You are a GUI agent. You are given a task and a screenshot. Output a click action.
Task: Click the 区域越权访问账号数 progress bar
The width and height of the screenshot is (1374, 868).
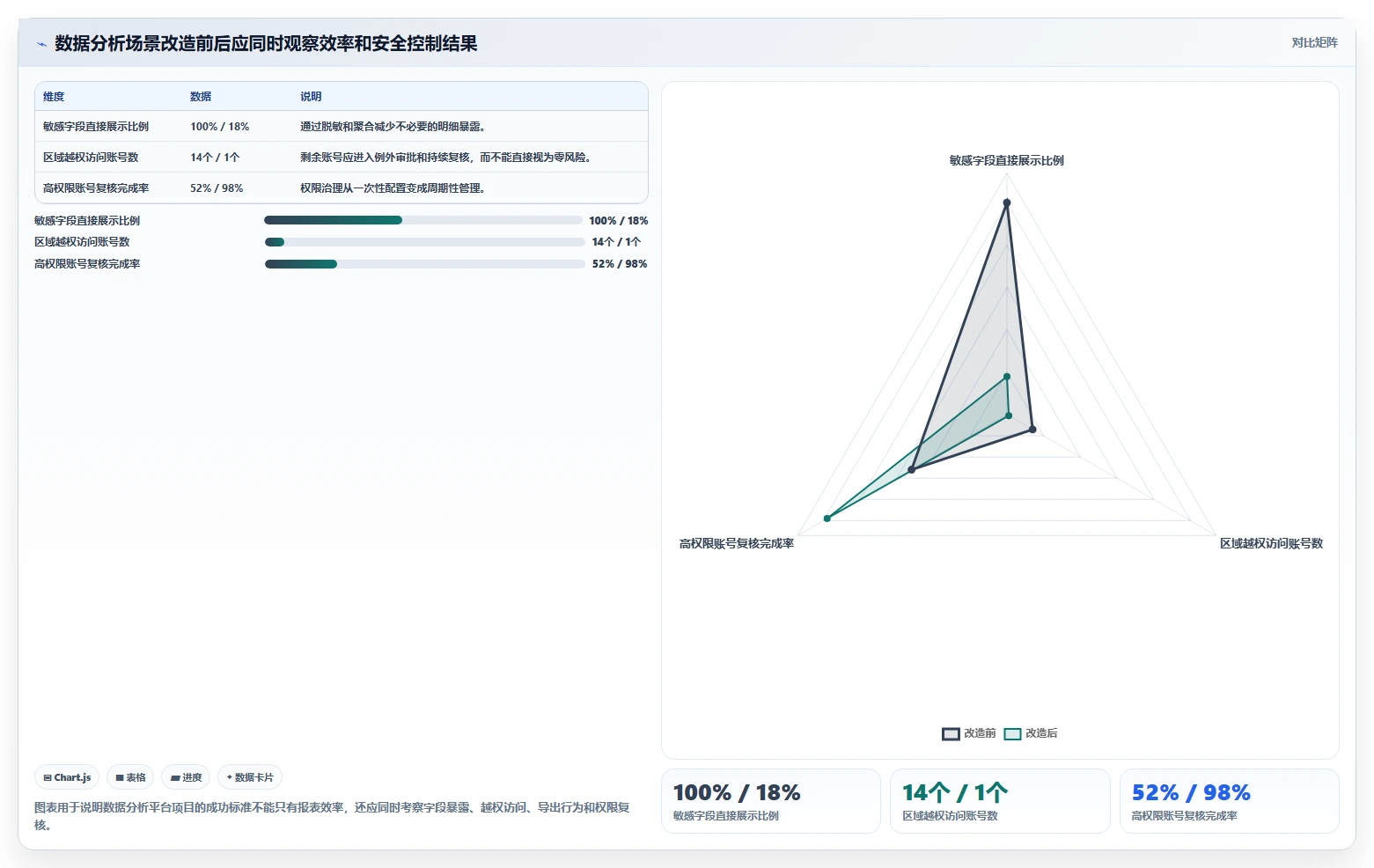[425, 242]
